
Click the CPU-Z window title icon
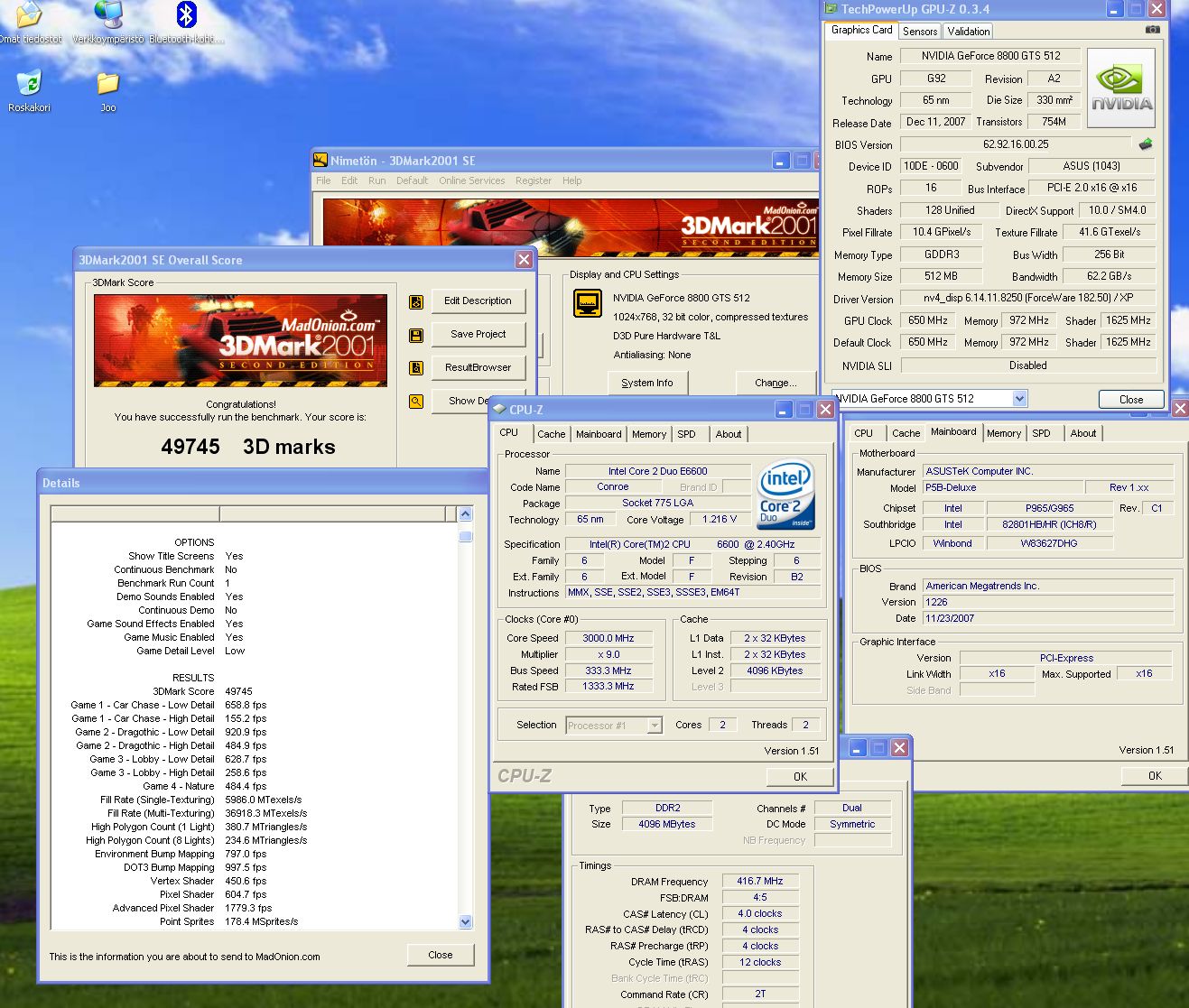coord(499,409)
